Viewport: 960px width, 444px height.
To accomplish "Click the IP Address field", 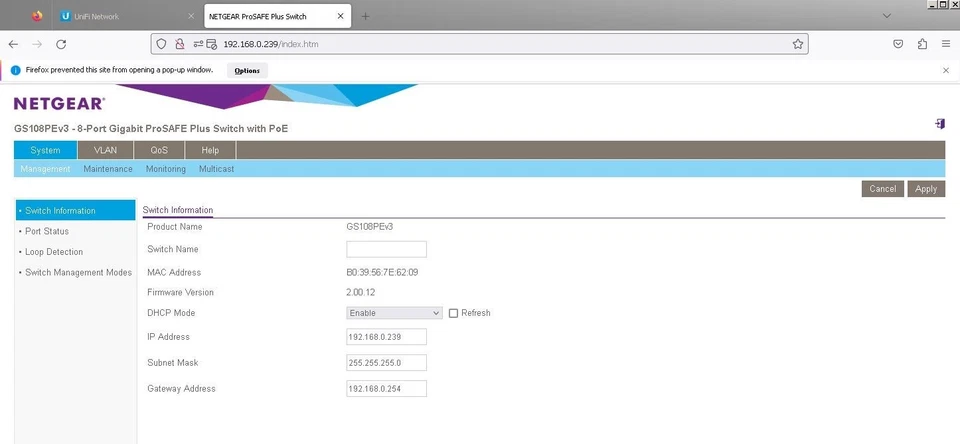I will click(386, 337).
